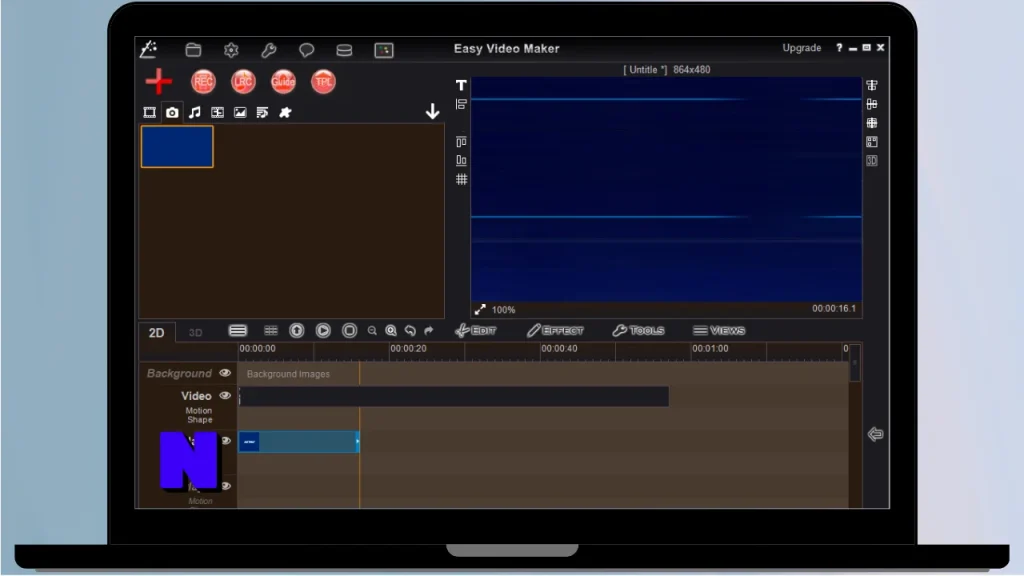The width and height of the screenshot is (1024, 576).
Task: Click the Play preview button
Action: [x=323, y=330]
